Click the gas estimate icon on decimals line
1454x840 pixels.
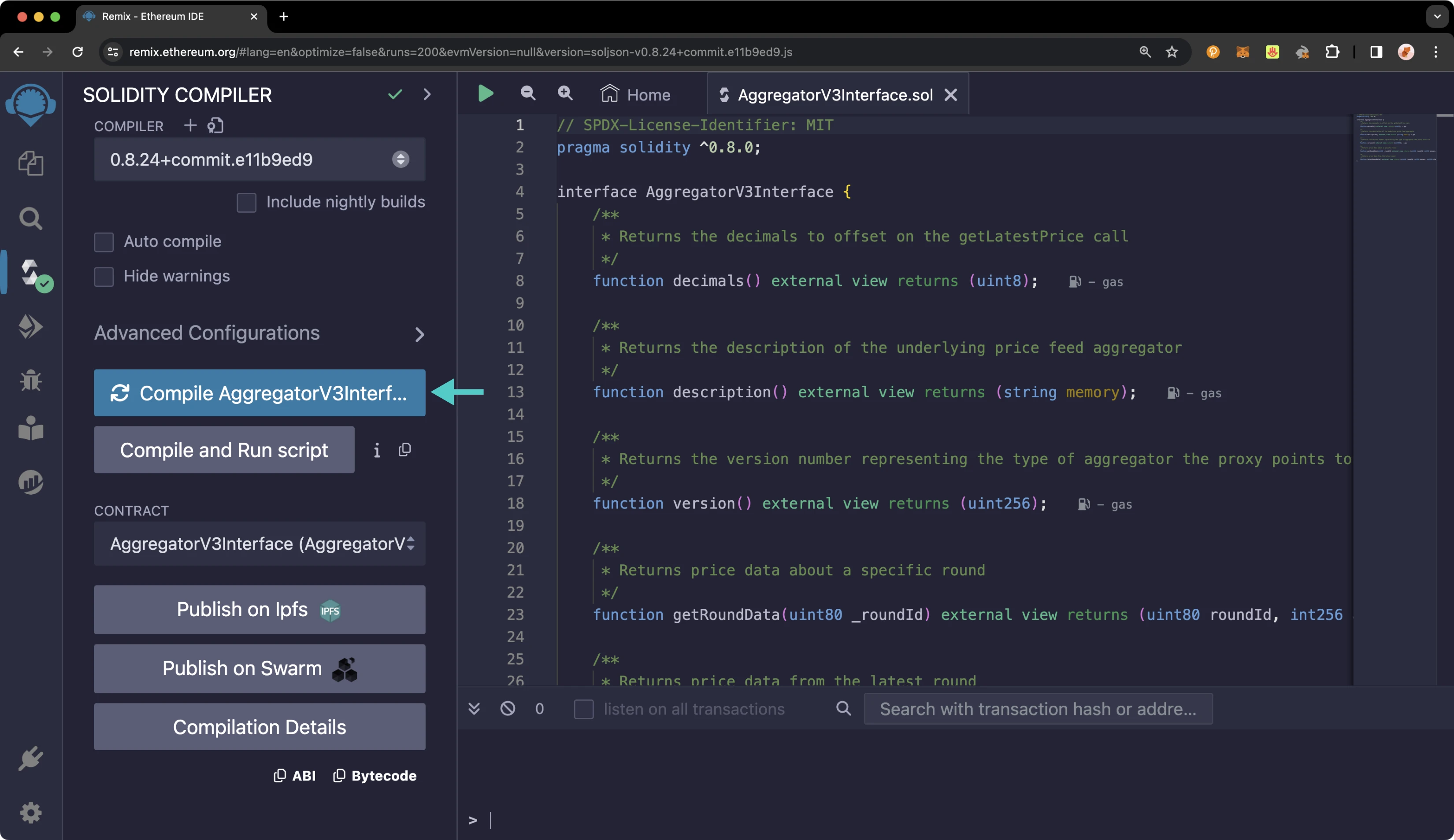point(1075,281)
